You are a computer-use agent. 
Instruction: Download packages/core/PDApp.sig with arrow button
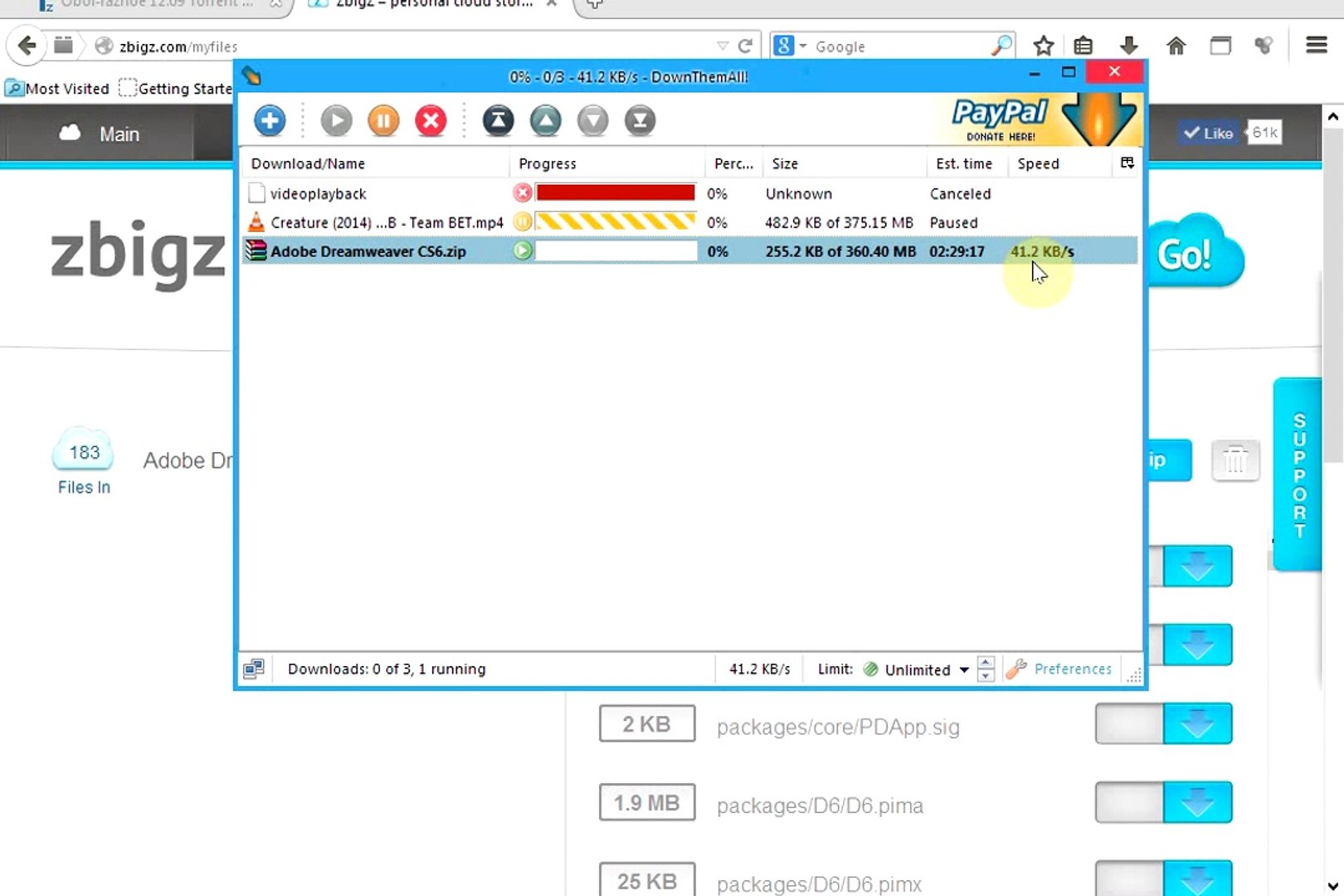coord(1197,723)
